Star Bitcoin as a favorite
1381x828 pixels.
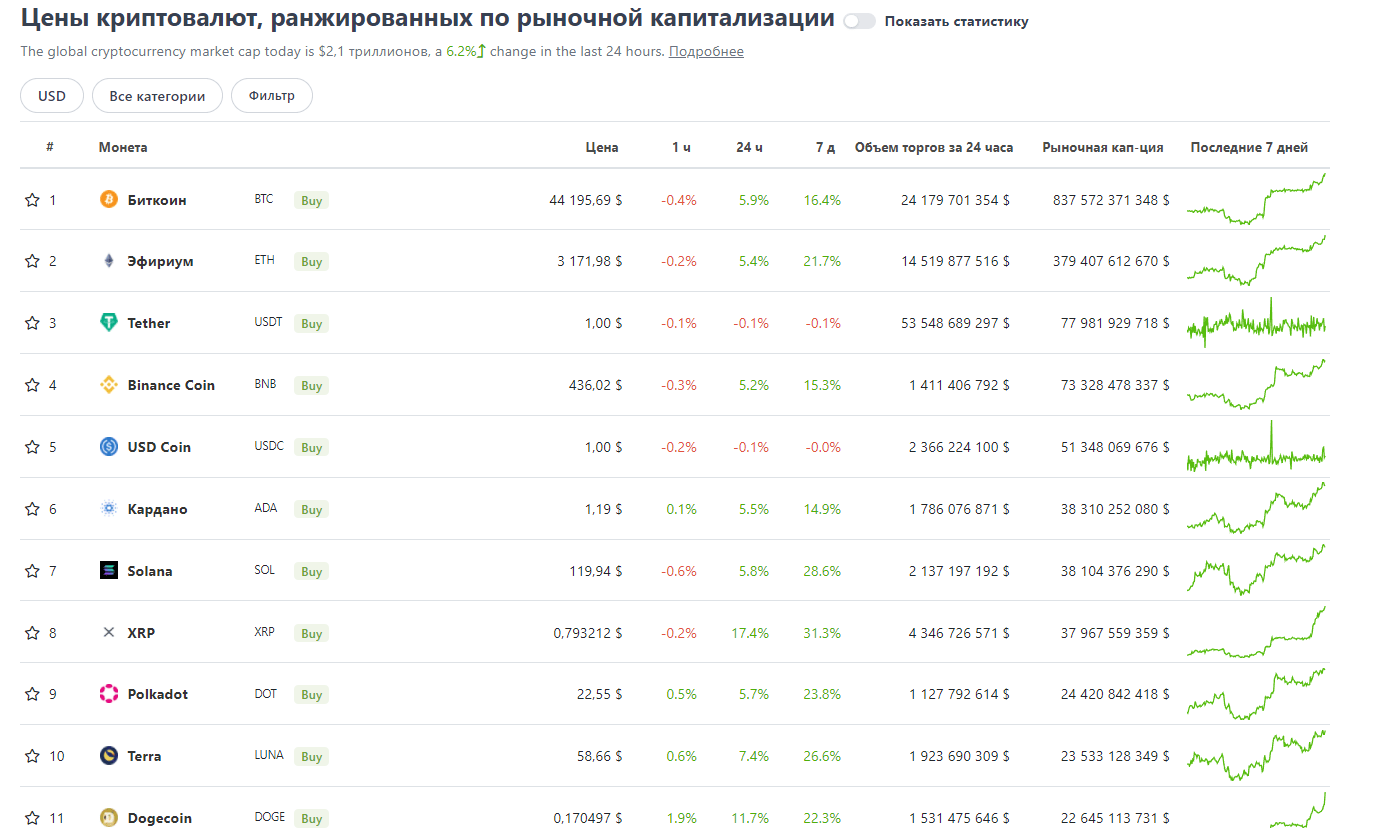[x=32, y=200]
